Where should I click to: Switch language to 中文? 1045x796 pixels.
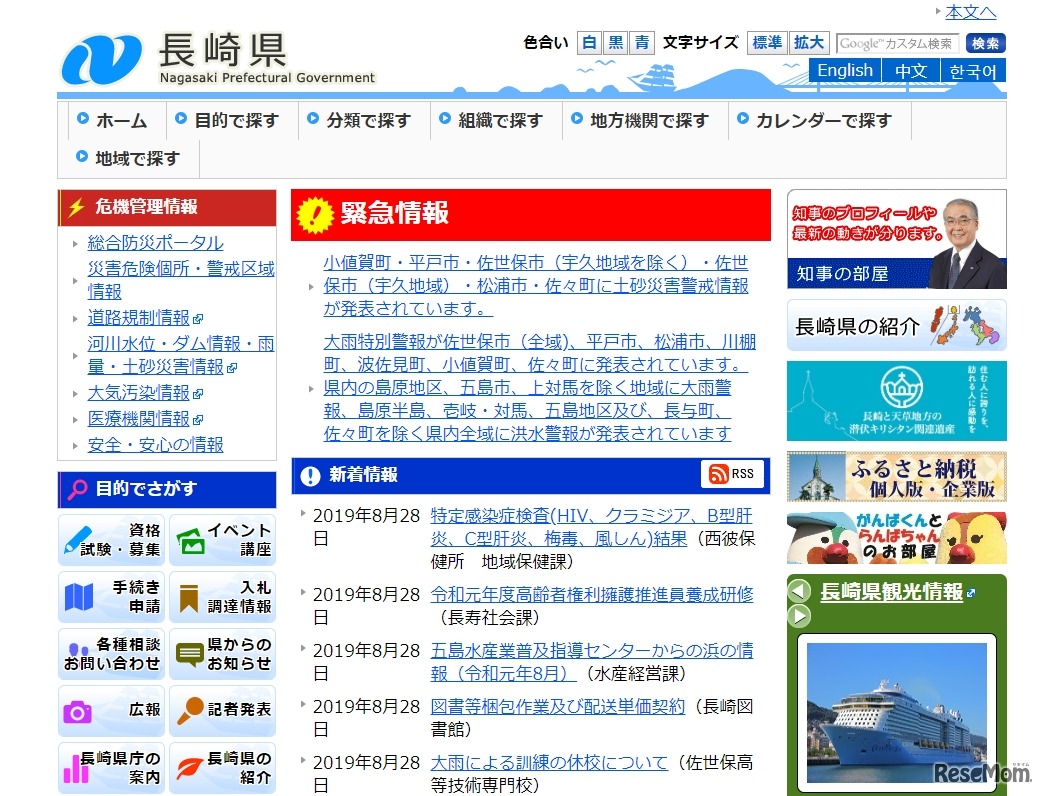pos(911,71)
